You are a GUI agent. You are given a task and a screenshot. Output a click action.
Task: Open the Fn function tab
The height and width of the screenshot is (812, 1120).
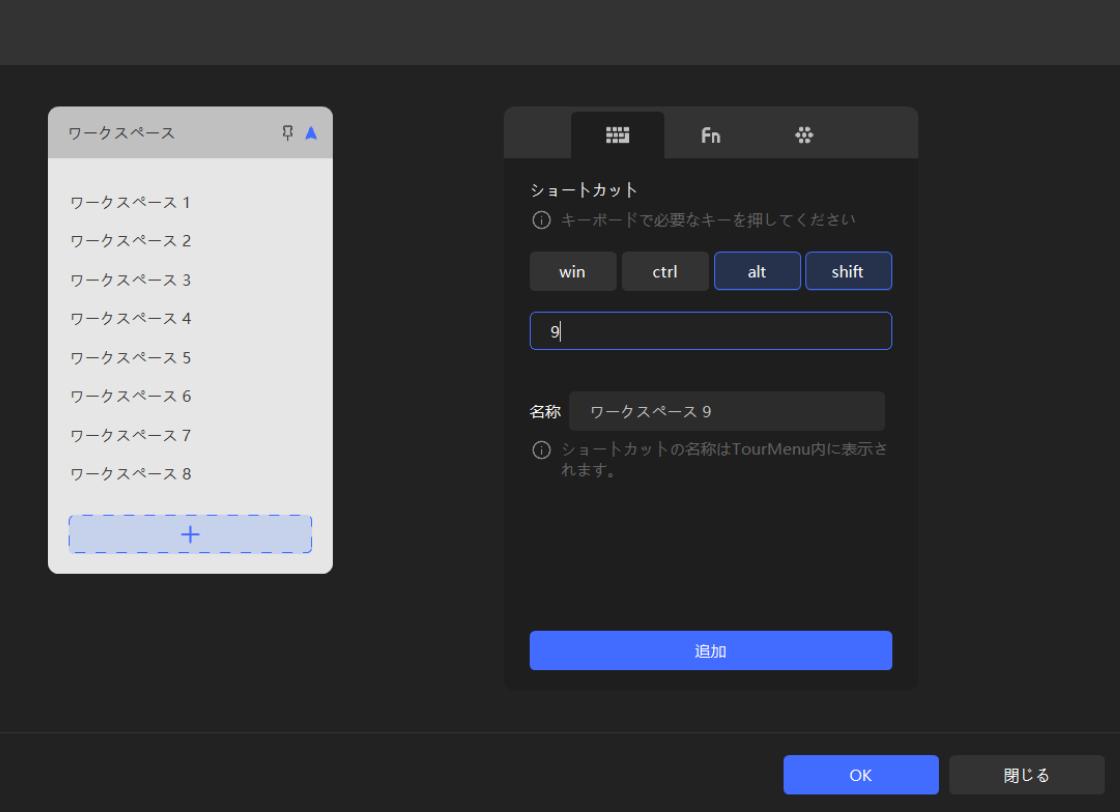click(710, 136)
